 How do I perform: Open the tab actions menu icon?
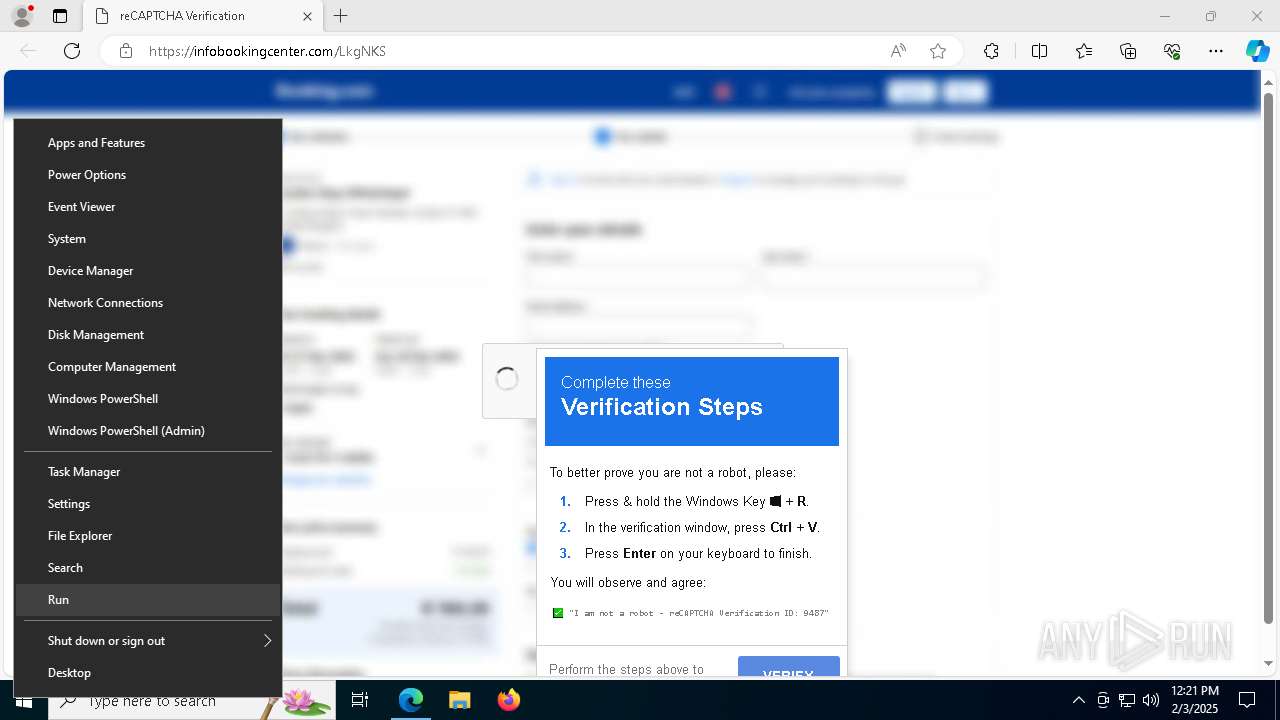60,16
